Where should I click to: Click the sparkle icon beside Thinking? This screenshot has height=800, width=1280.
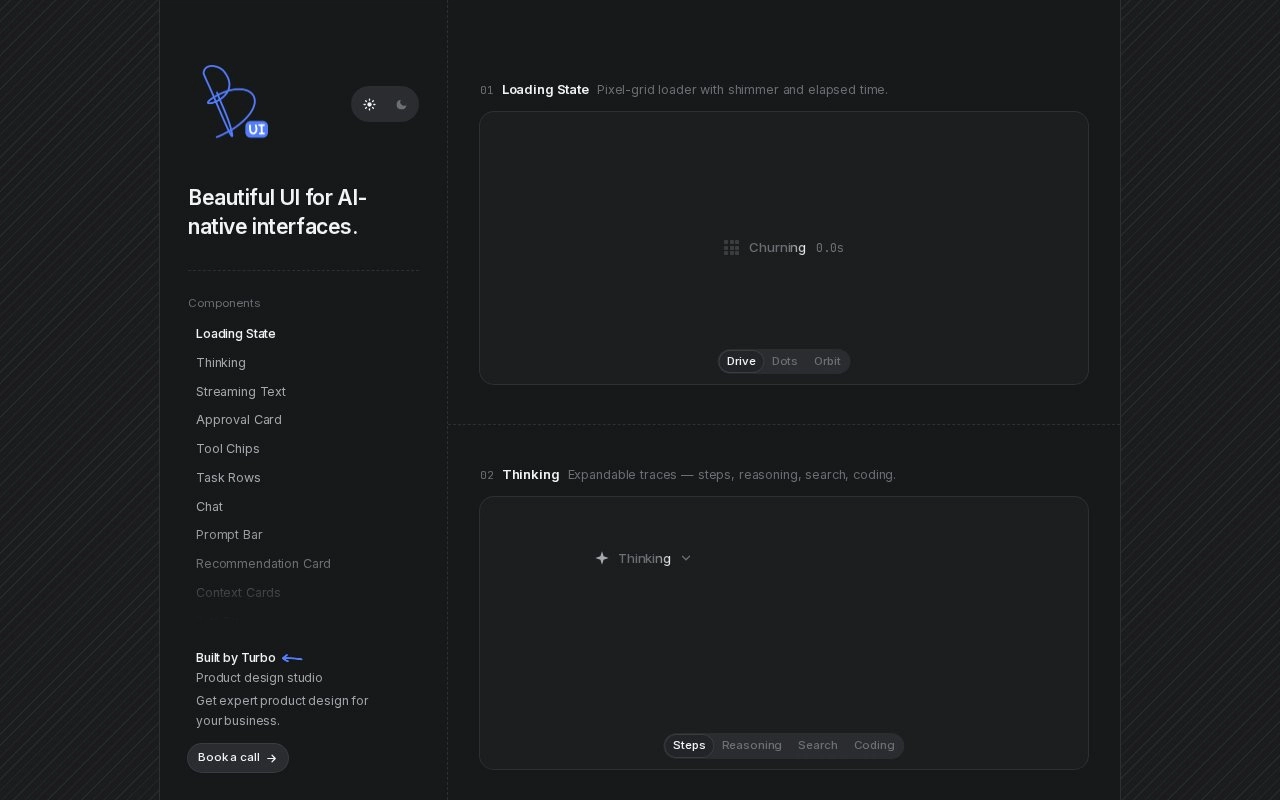coord(602,558)
